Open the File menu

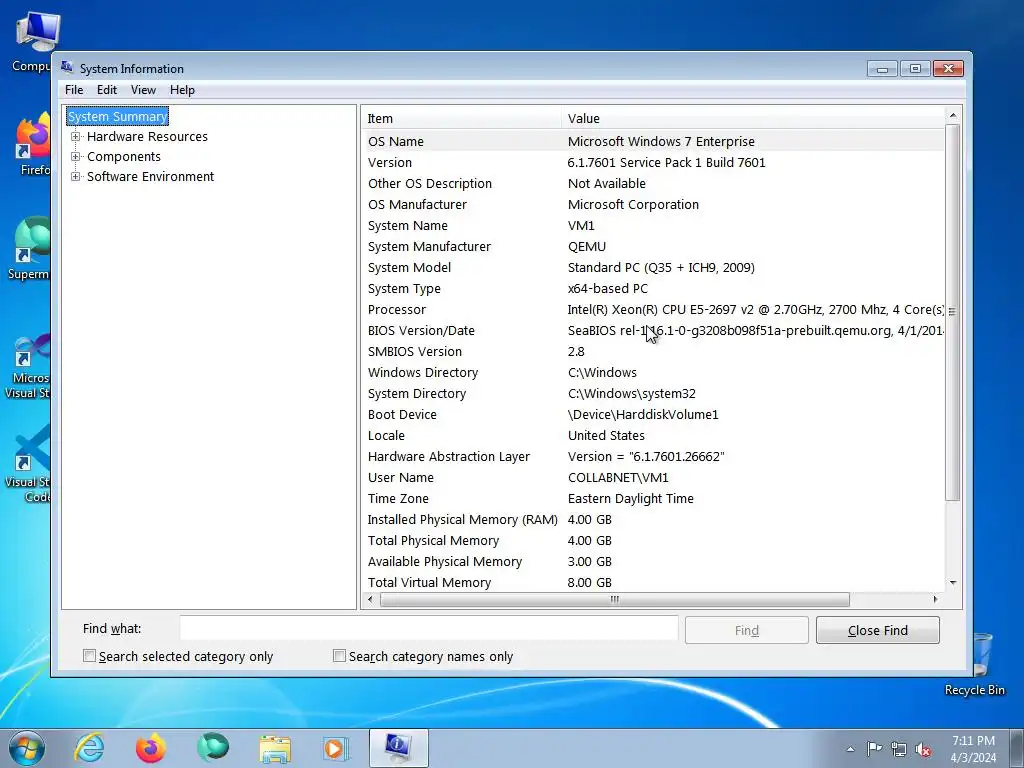[74, 90]
